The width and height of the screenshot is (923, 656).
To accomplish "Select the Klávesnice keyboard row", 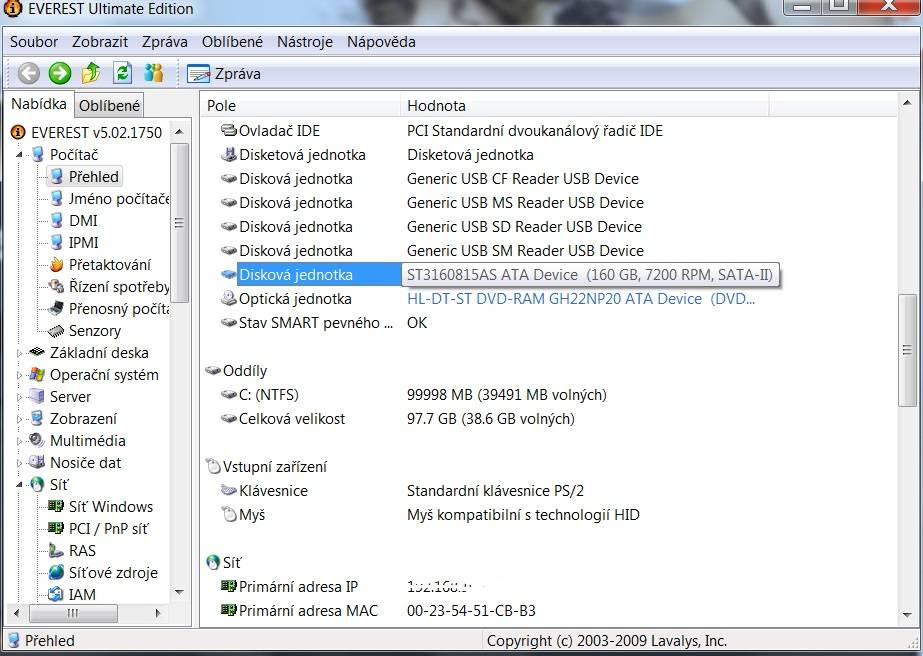I will click(x=402, y=491).
